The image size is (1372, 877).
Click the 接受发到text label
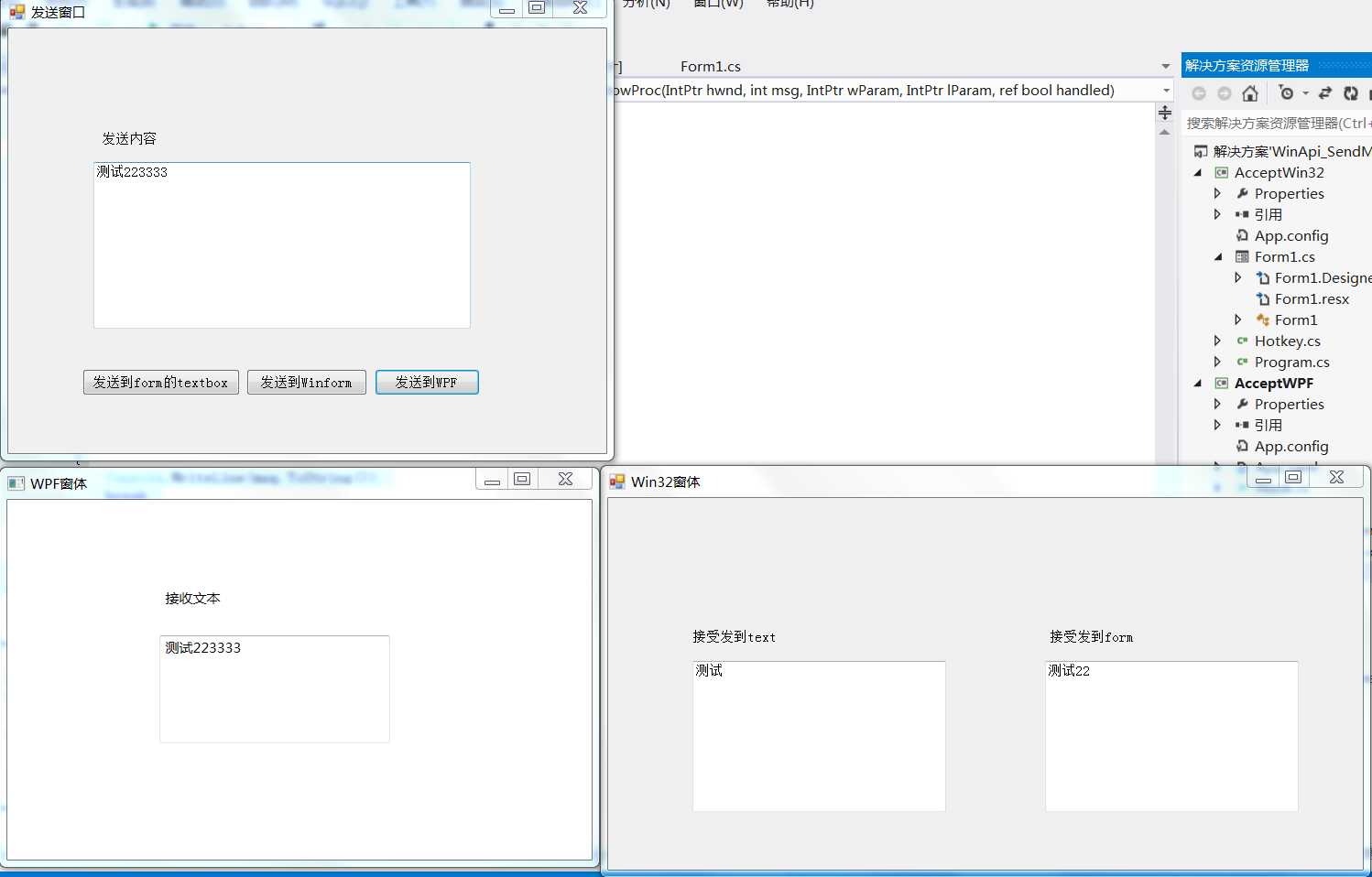click(x=734, y=636)
